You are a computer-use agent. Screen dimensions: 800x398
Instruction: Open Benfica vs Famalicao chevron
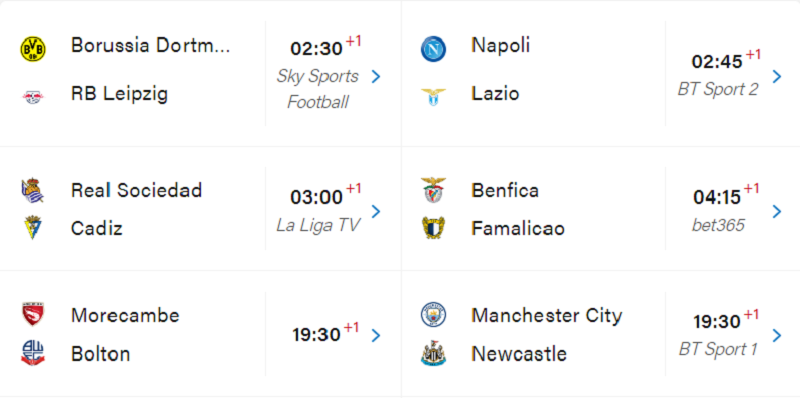tap(777, 211)
